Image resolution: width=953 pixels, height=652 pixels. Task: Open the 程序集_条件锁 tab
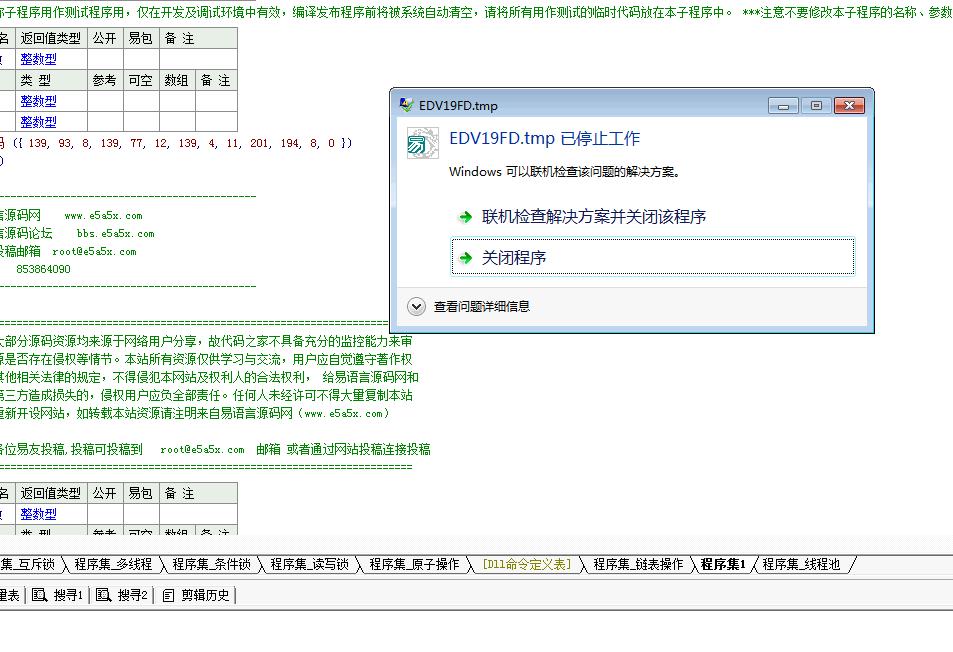[210, 564]
